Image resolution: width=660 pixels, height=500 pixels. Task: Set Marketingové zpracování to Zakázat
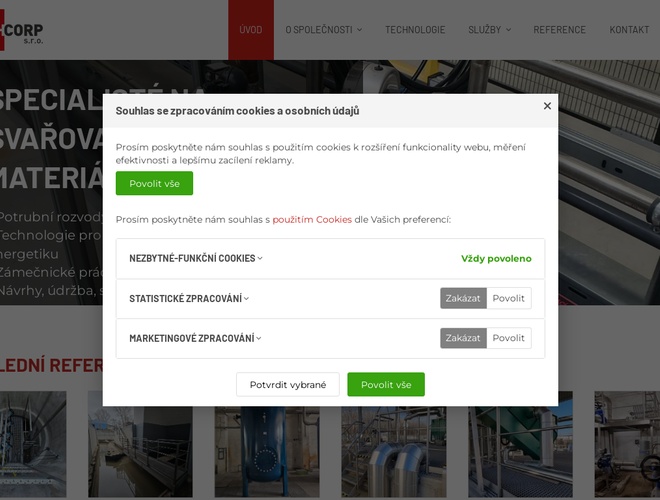[463, 338]
